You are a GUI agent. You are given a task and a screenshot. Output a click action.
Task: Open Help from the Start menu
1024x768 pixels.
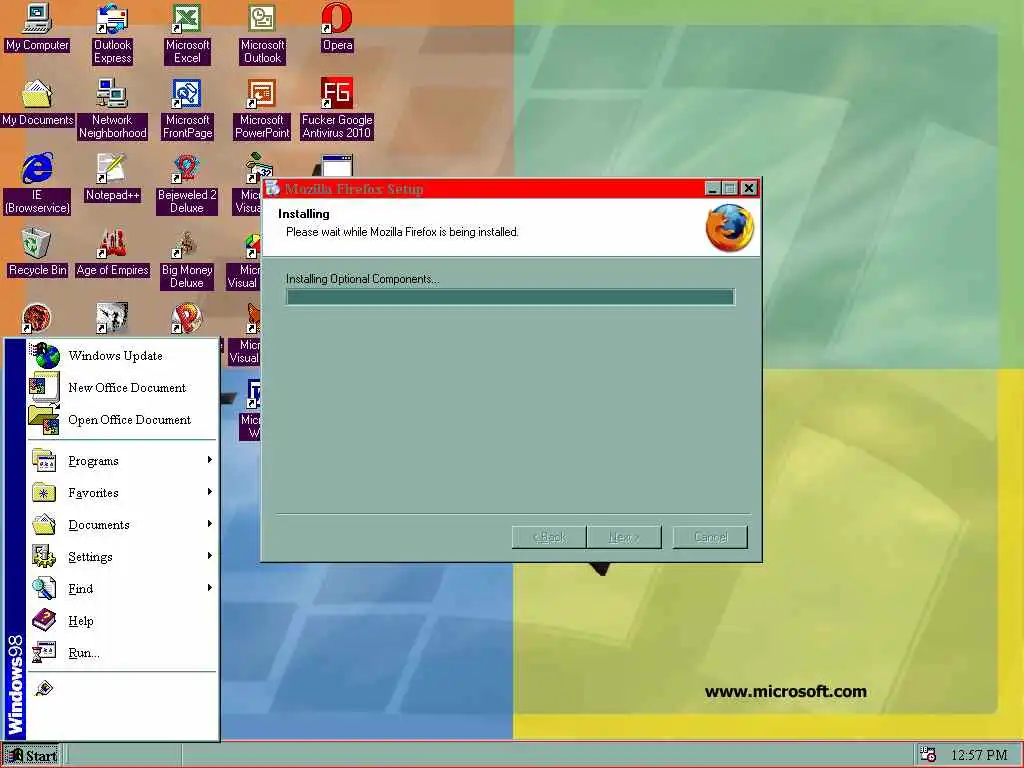(x=122, y=620)
